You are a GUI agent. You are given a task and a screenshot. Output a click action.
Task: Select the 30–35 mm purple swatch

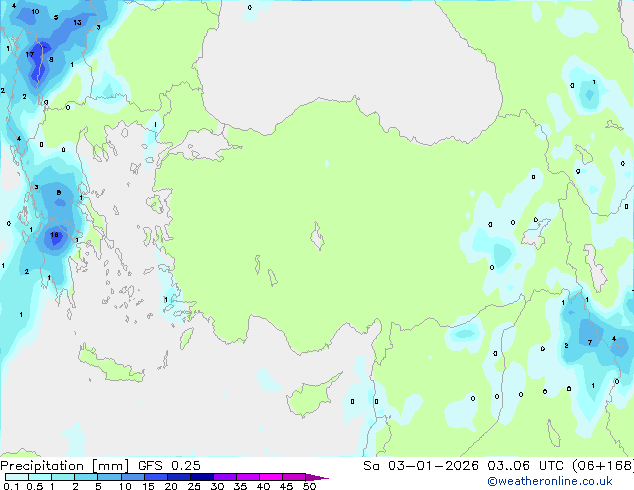(x=224, y=477)
